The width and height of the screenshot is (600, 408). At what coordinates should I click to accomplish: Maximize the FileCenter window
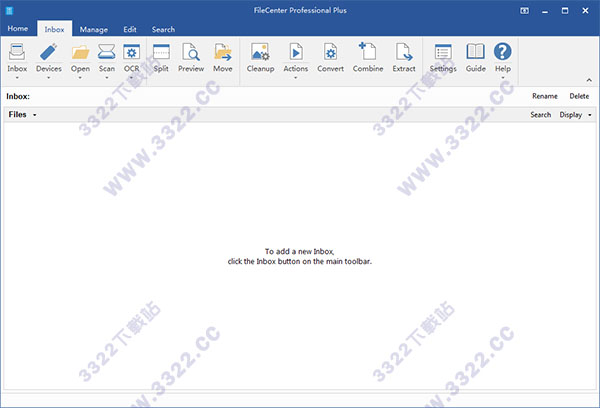565,11
